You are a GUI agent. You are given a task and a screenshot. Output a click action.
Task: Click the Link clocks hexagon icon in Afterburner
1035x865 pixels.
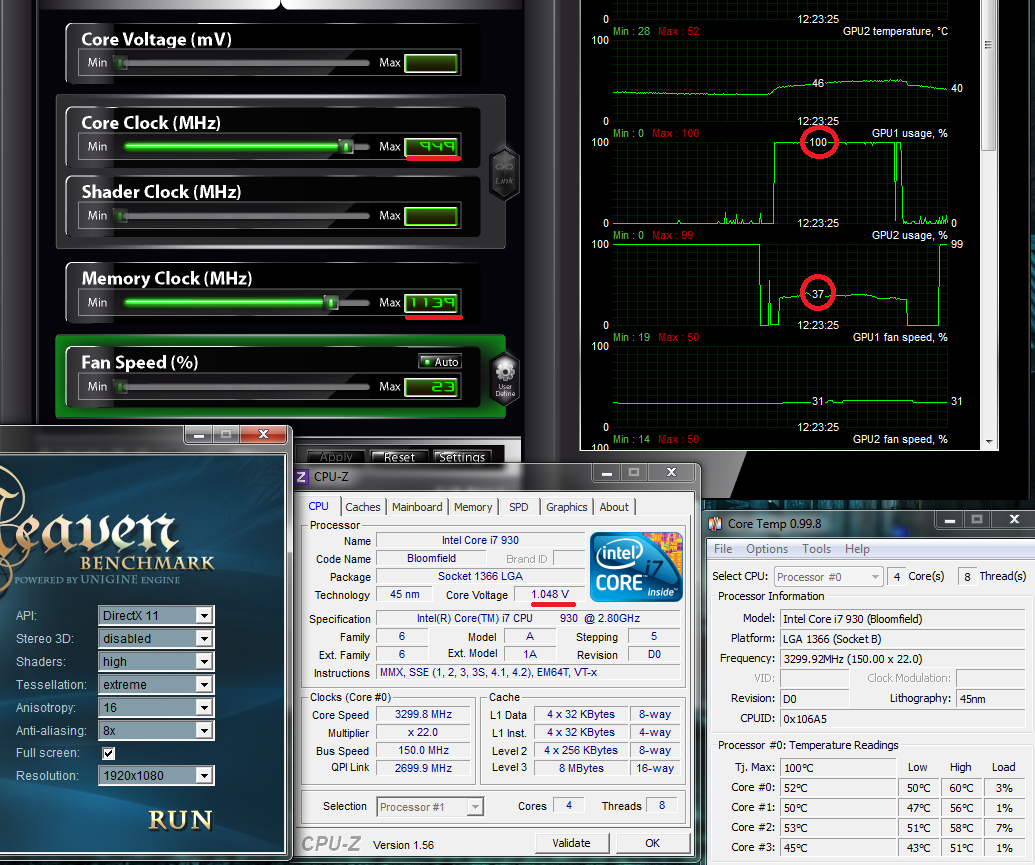[504, 173]
